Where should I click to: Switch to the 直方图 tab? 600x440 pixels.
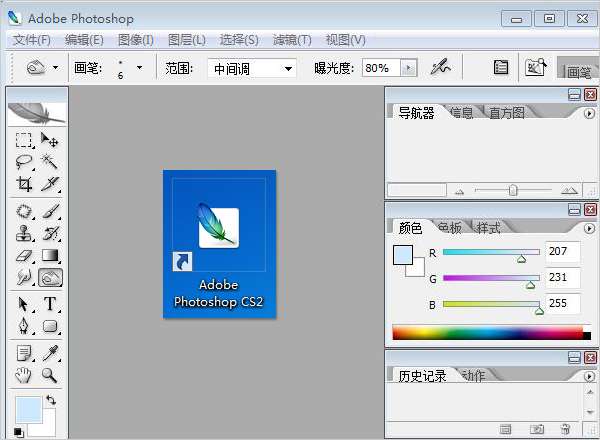[x=506, y=113]
